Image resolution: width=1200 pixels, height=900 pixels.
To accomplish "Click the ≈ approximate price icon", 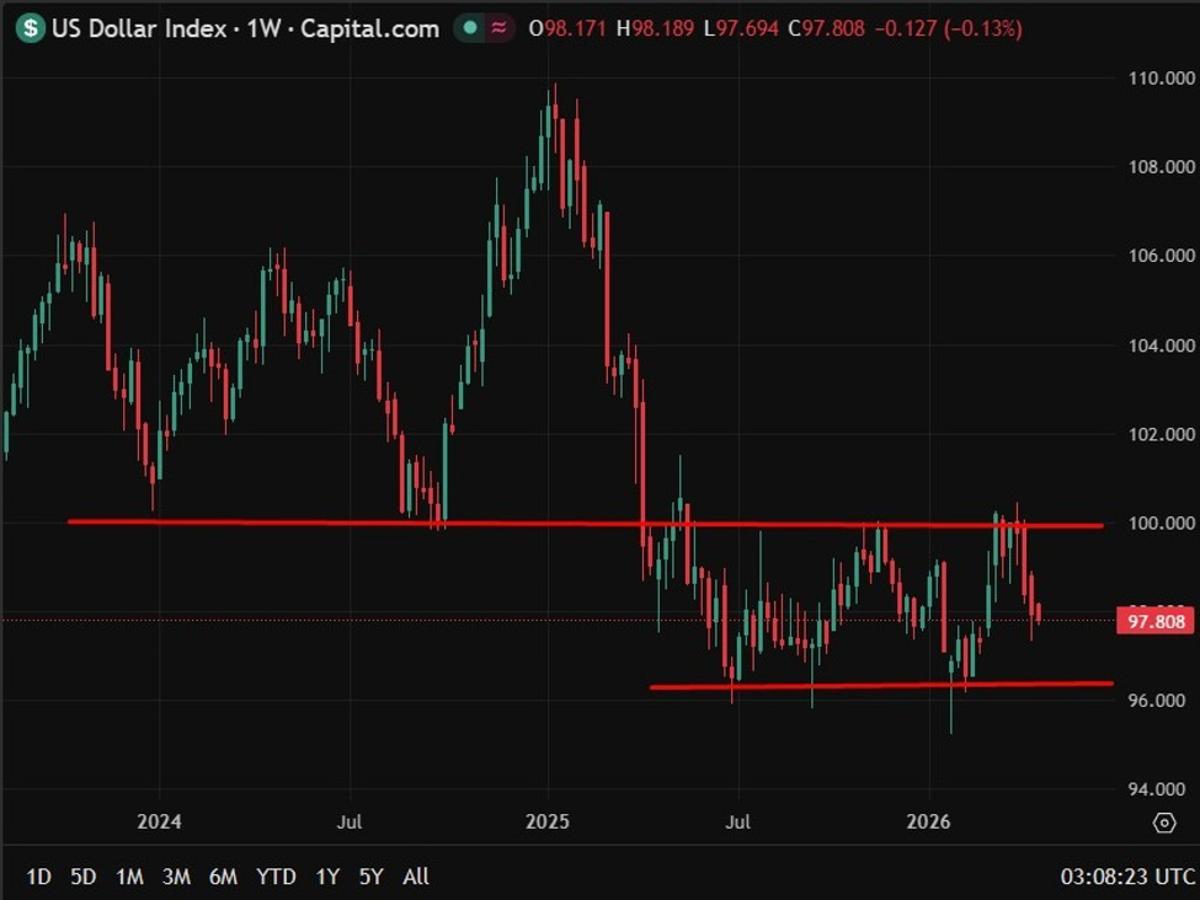I will pos(499,29).
